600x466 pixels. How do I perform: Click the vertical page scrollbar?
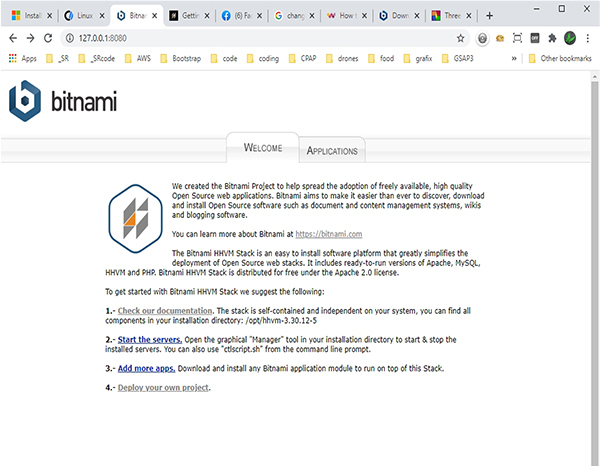click(x=594, y=273)
